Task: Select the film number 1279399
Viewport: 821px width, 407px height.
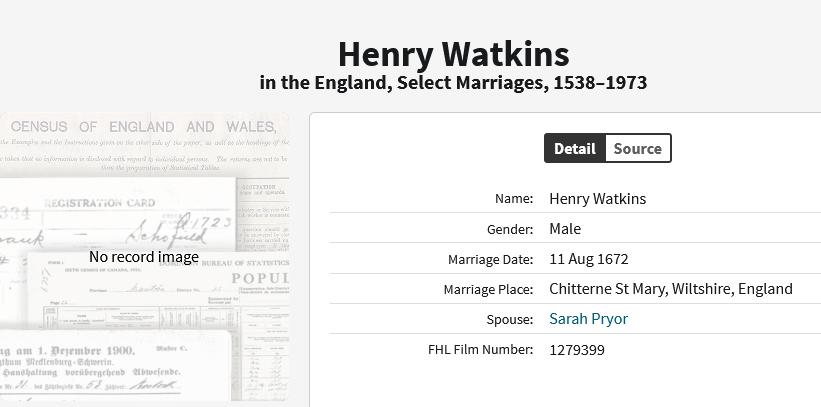Action: (577, 350)
